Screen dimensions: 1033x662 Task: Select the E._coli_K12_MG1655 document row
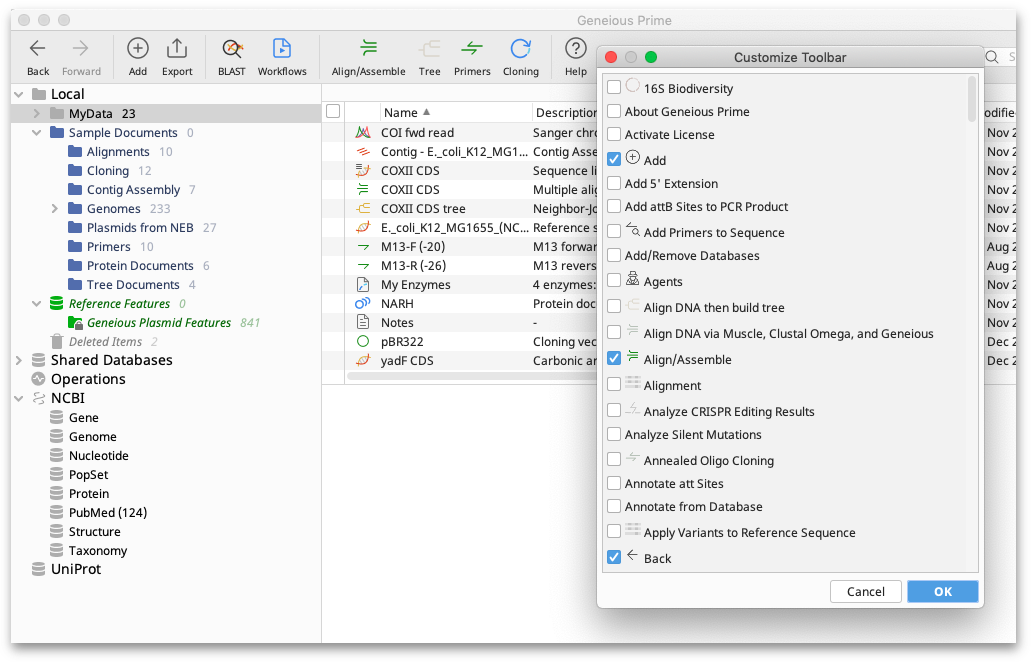click(x=459, y=228)
